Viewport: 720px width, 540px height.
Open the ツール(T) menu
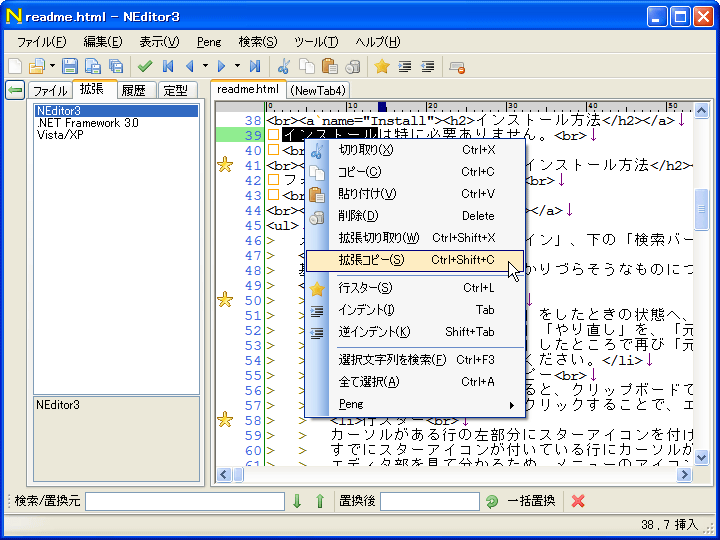coord(316,42)
